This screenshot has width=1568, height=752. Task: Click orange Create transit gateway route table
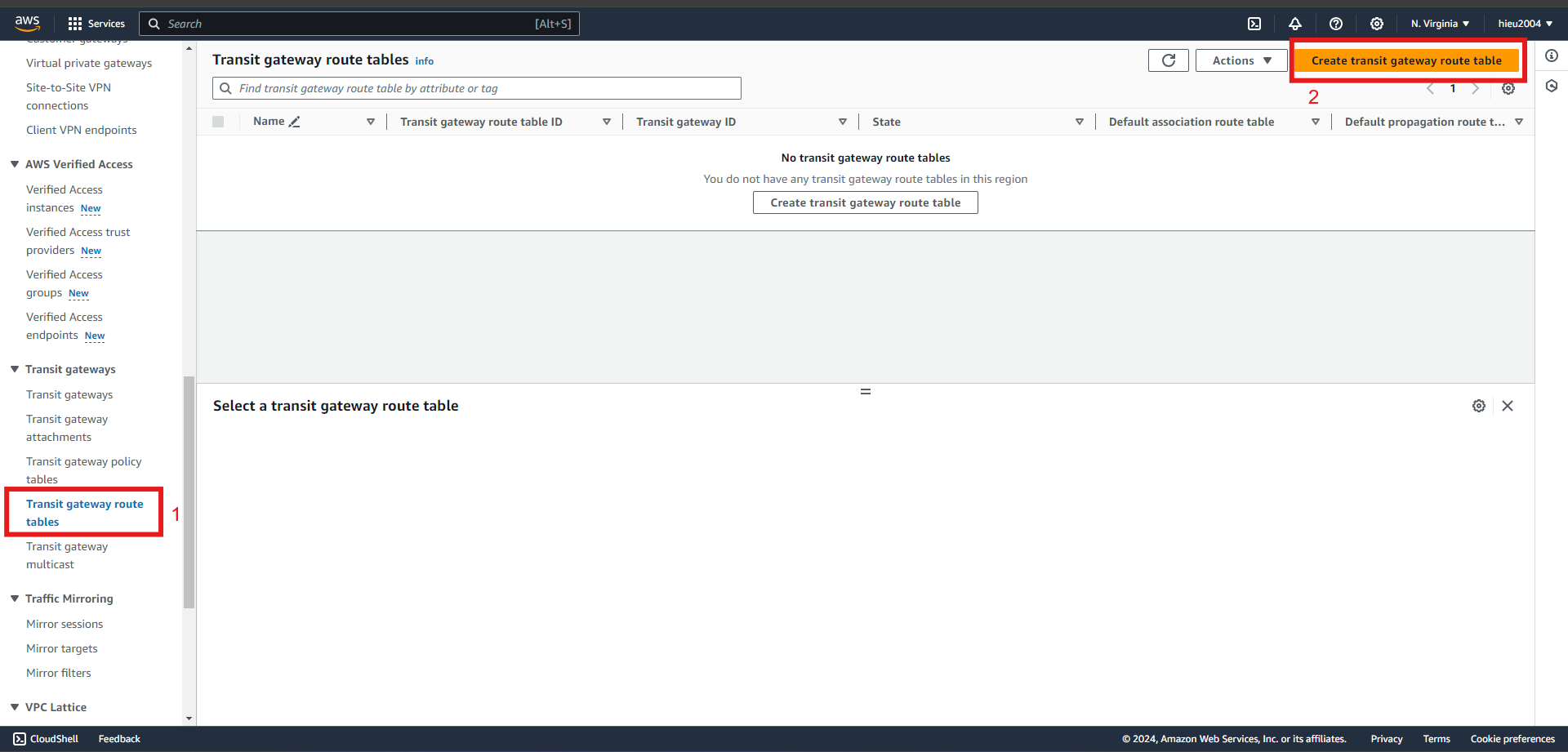[x=1406, y=60]
